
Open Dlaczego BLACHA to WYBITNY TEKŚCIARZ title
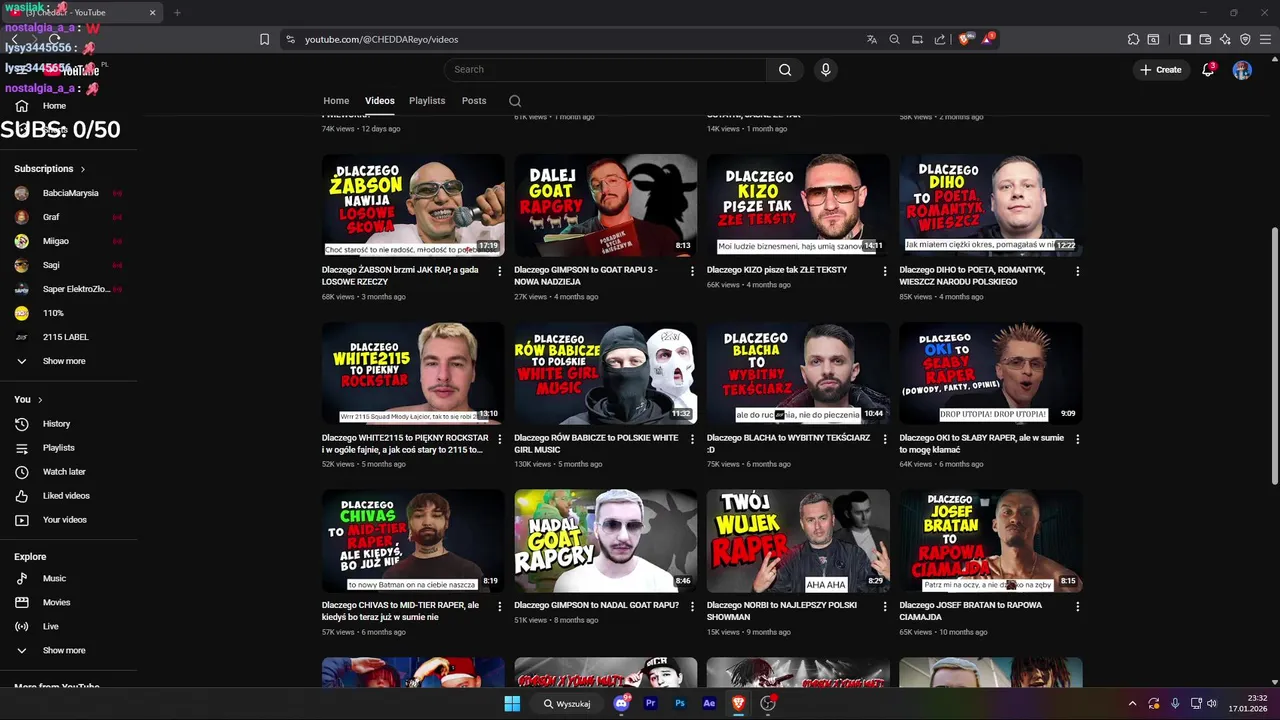(x=789, y=444)
